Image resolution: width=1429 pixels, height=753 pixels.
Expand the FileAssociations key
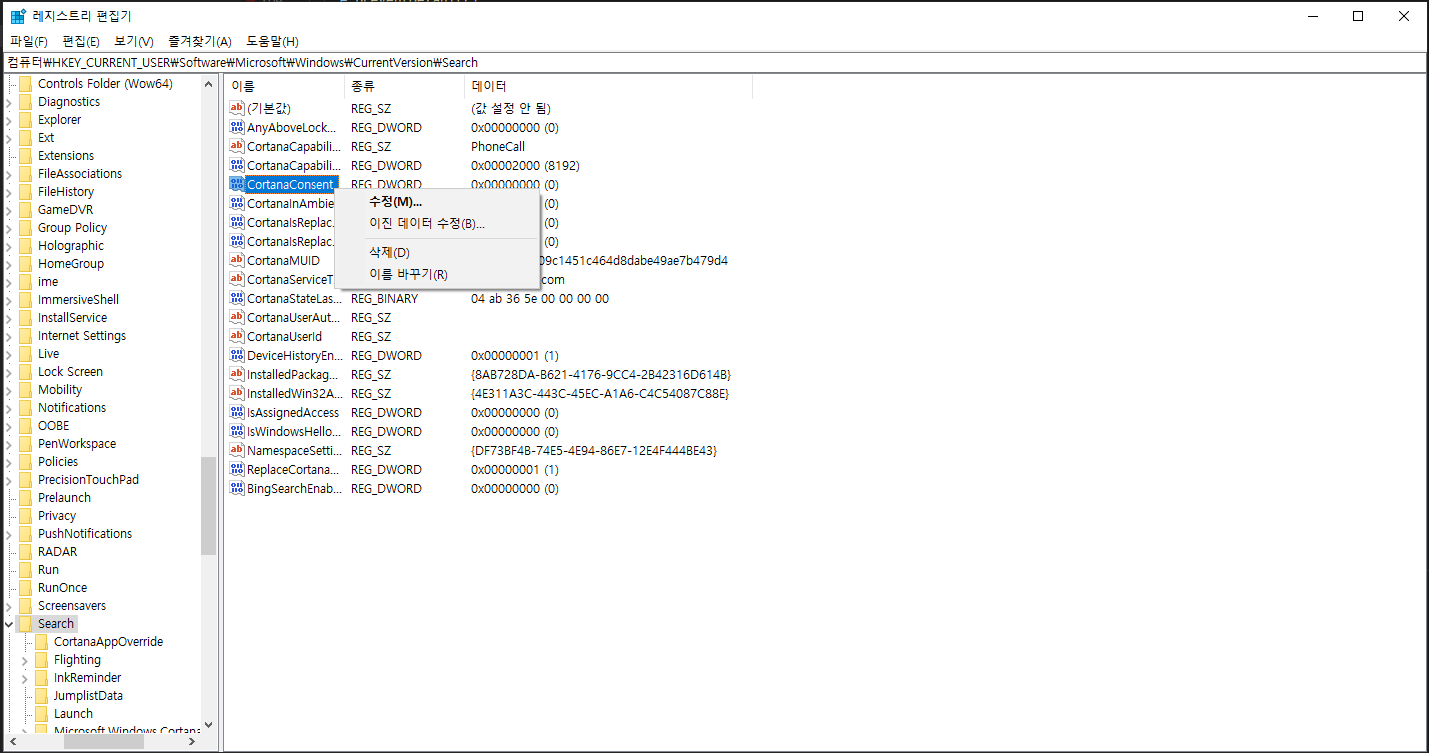9,174
